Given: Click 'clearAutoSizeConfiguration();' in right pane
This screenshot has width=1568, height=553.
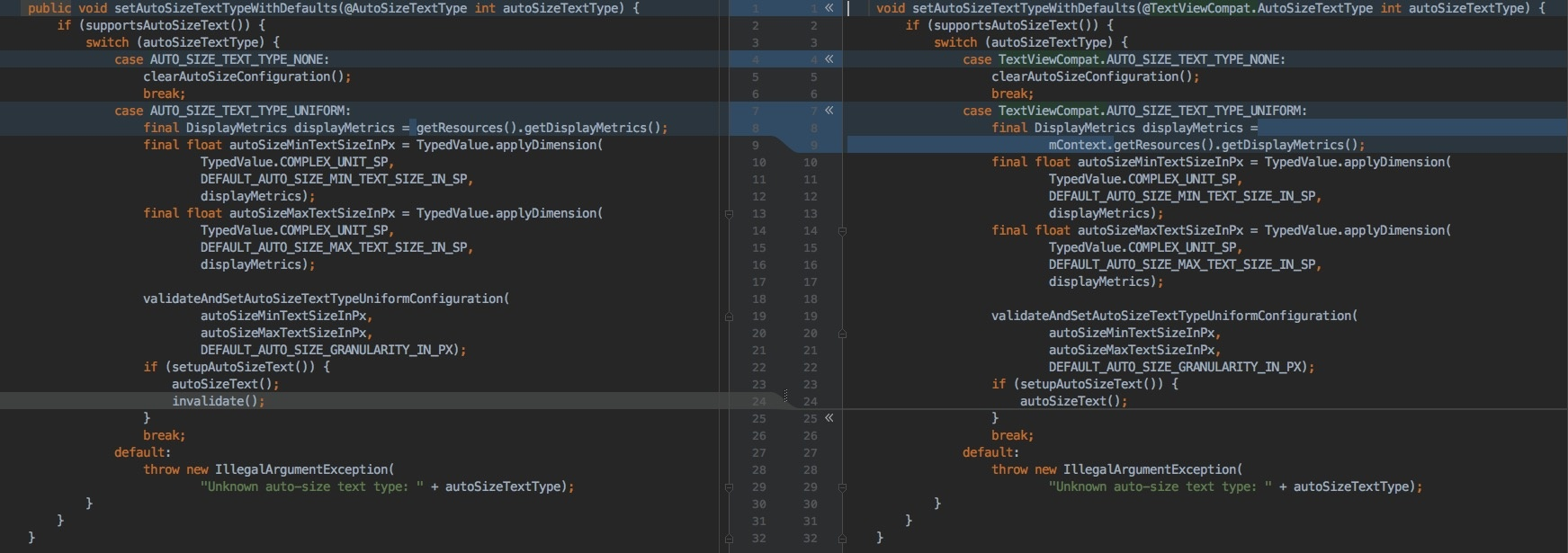Looking at the screenshot, I should (x=1096, y=76).
